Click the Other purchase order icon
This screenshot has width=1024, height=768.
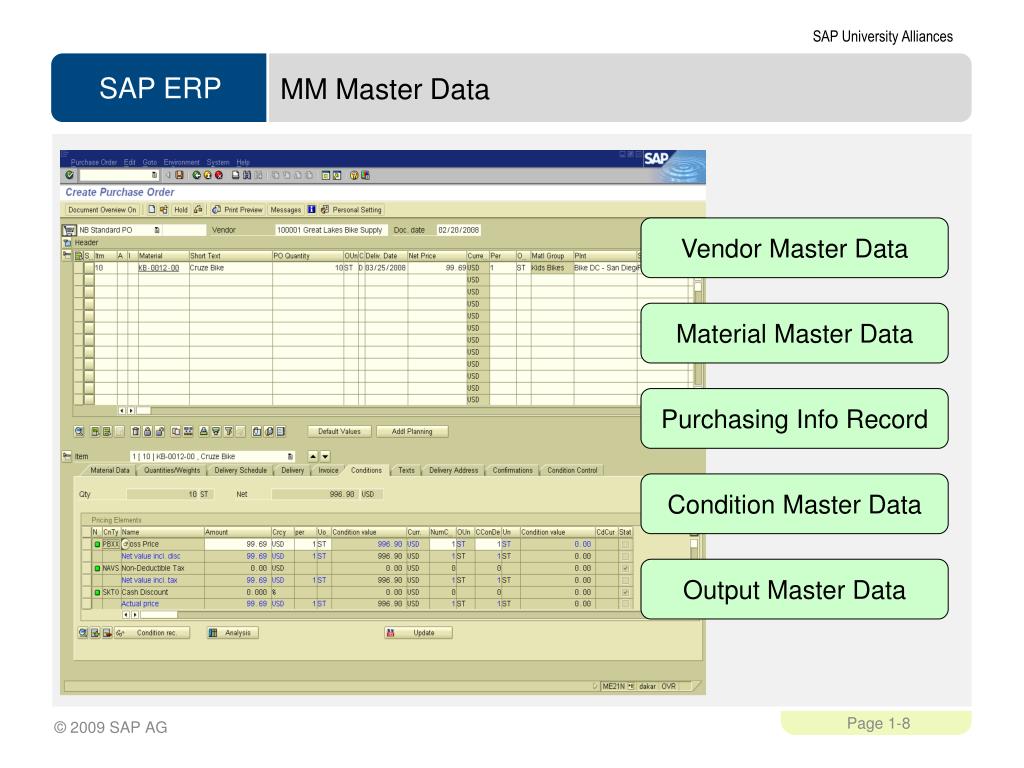(163, 210)
